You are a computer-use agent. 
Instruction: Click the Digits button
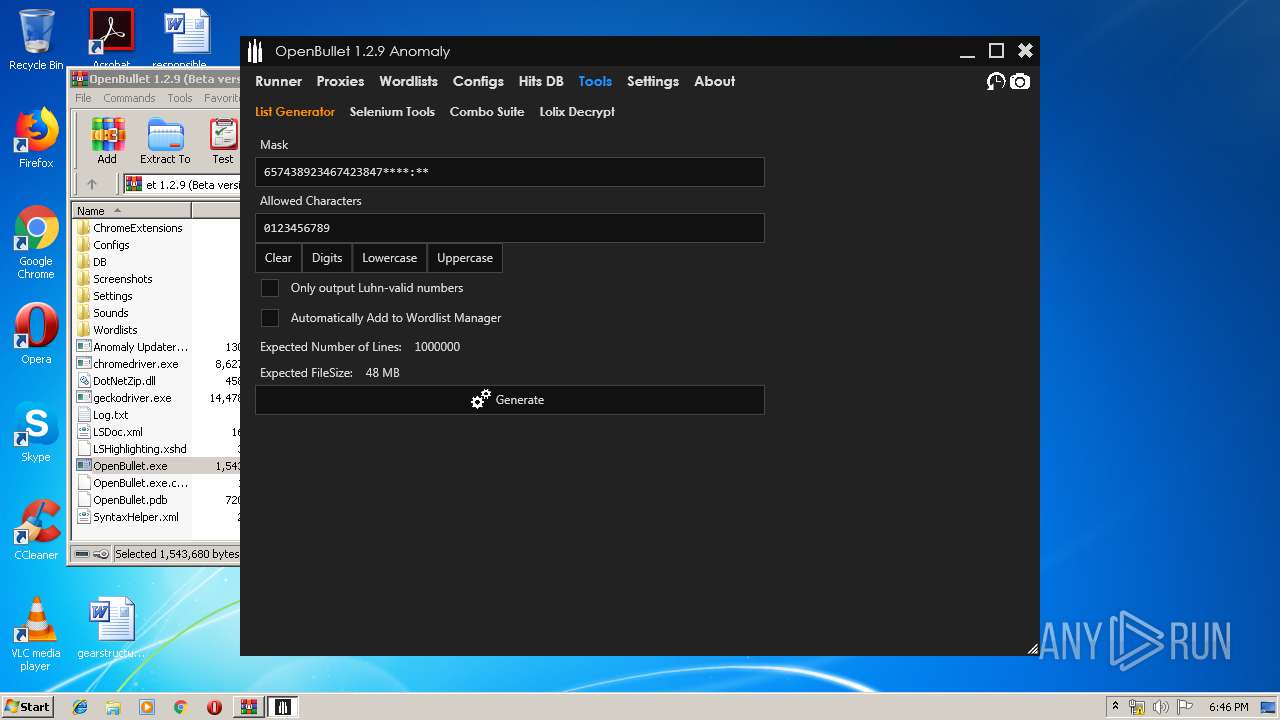327,258
